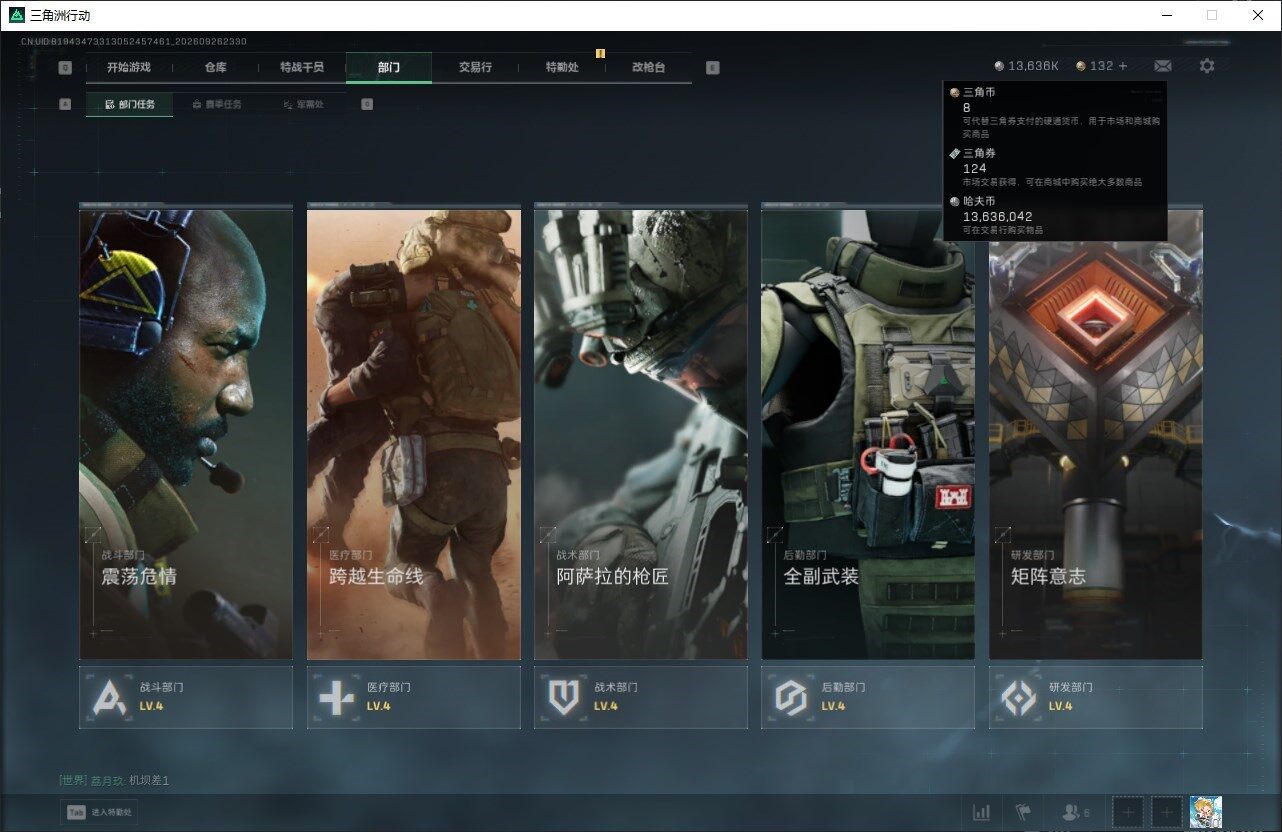Close the 三角洲行动 window

pos(1258,15)
